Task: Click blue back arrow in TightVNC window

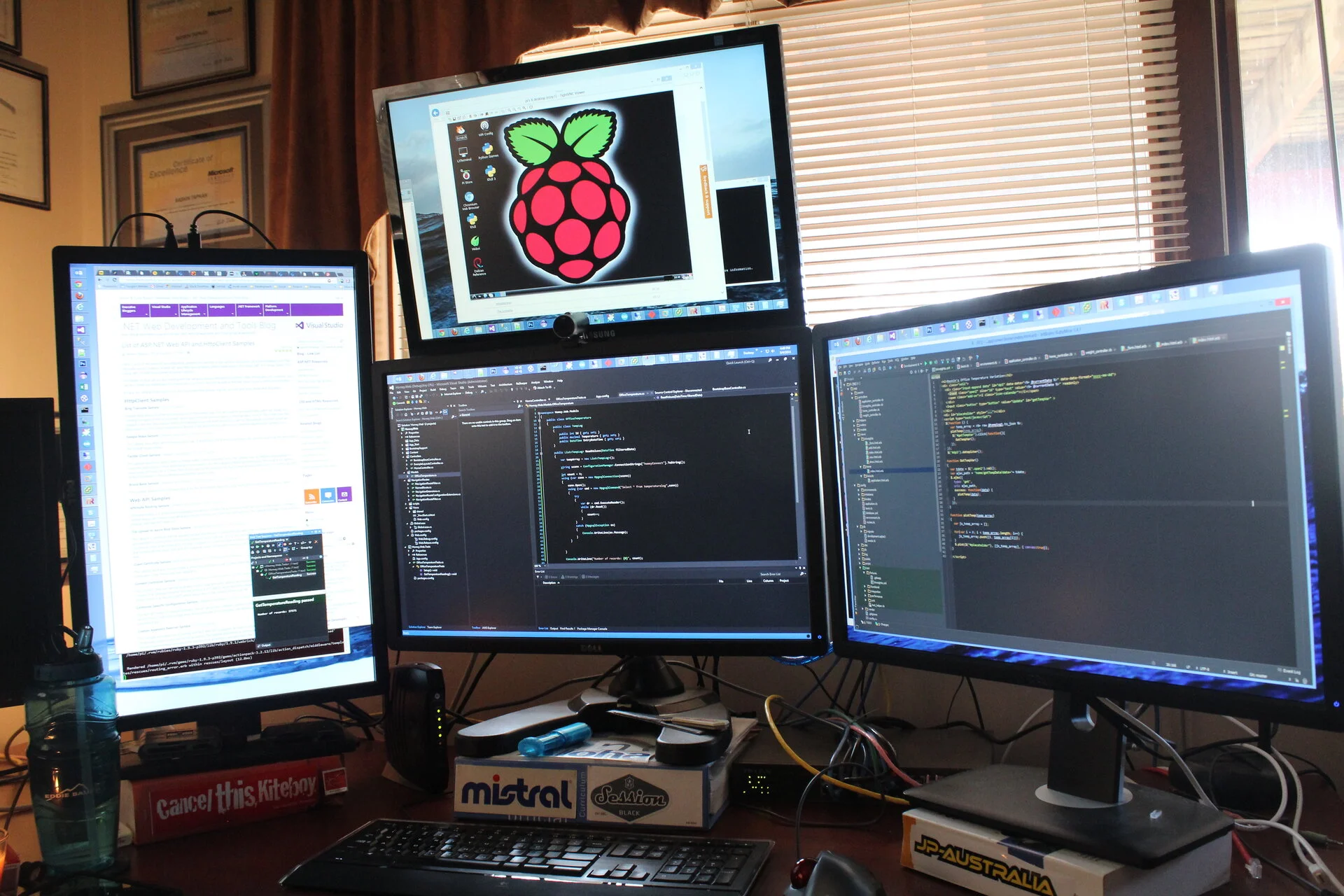Action: click(x=435, y=113)
